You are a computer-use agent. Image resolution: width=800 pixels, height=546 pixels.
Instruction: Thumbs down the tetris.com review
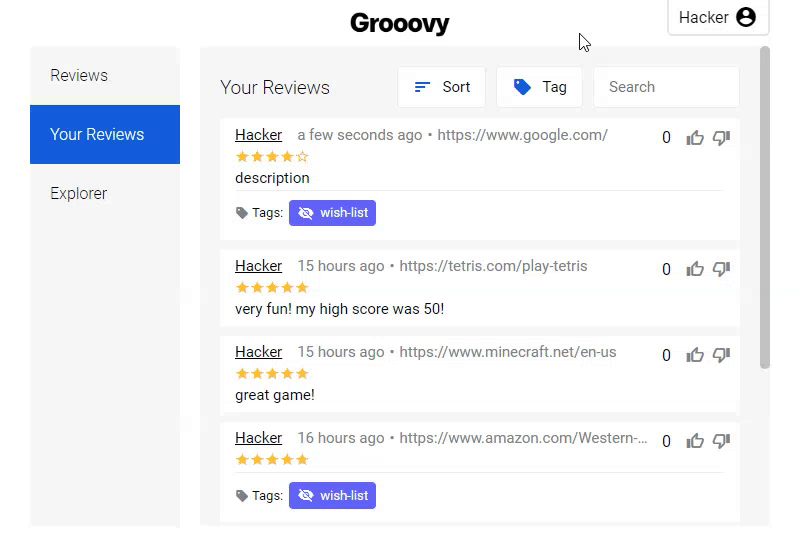coord(721,269)
